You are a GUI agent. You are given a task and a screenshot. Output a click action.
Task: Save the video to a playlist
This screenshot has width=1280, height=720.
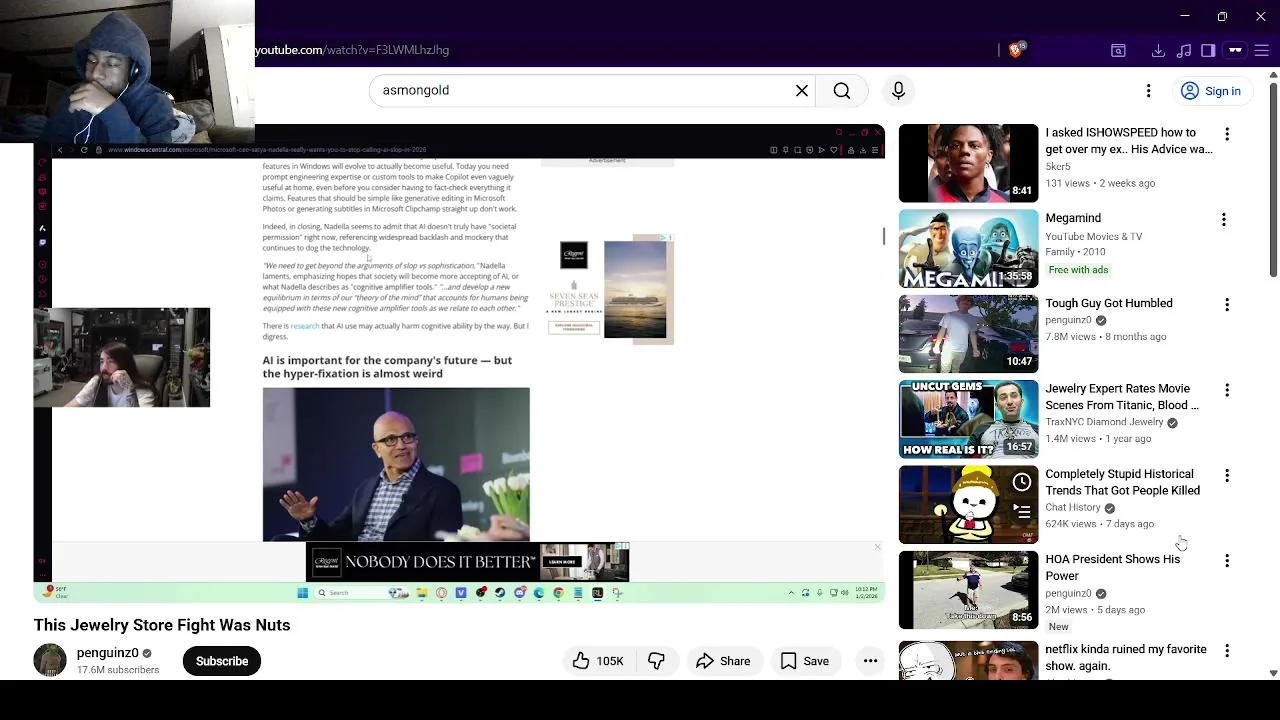click(805, 661)
